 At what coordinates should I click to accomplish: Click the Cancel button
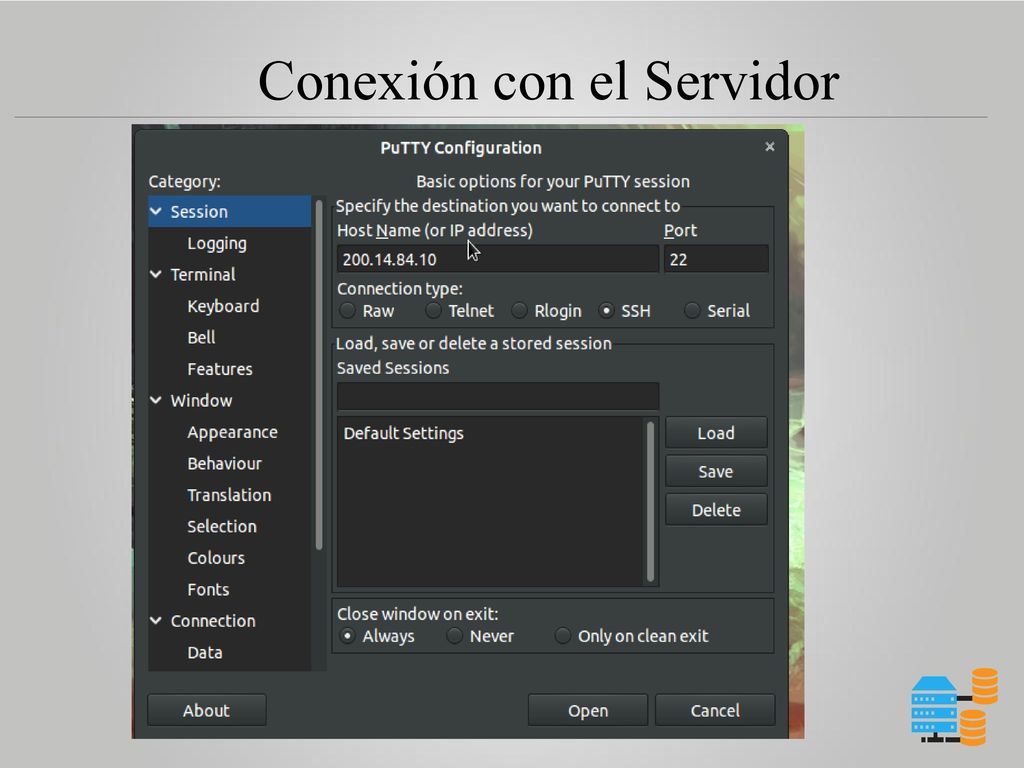point(715,710)
